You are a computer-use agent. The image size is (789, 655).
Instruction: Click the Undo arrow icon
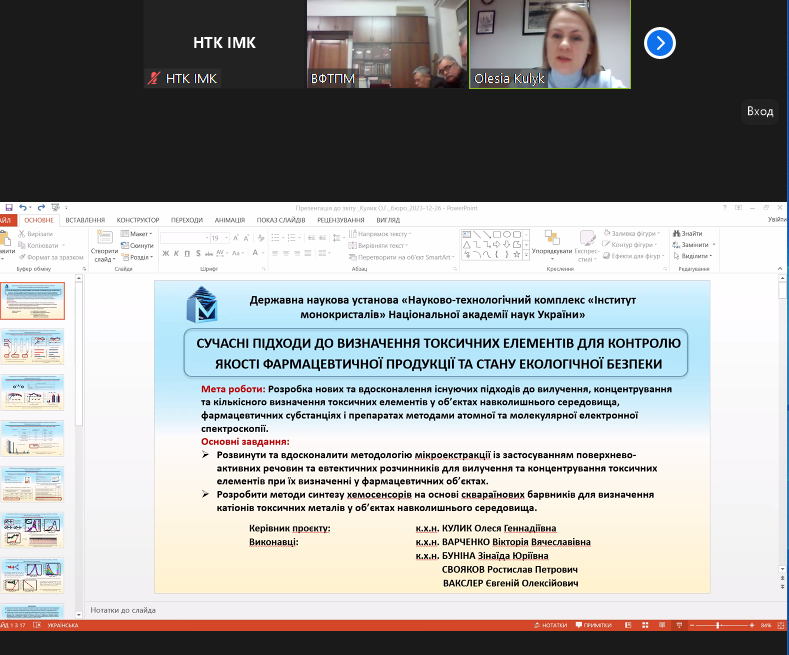pos(22,207)
